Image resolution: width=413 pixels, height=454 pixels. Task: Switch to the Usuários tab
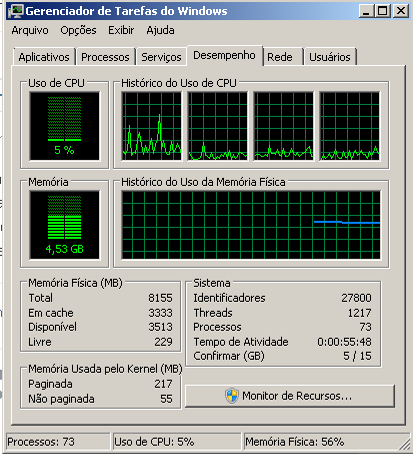[330, 57]
